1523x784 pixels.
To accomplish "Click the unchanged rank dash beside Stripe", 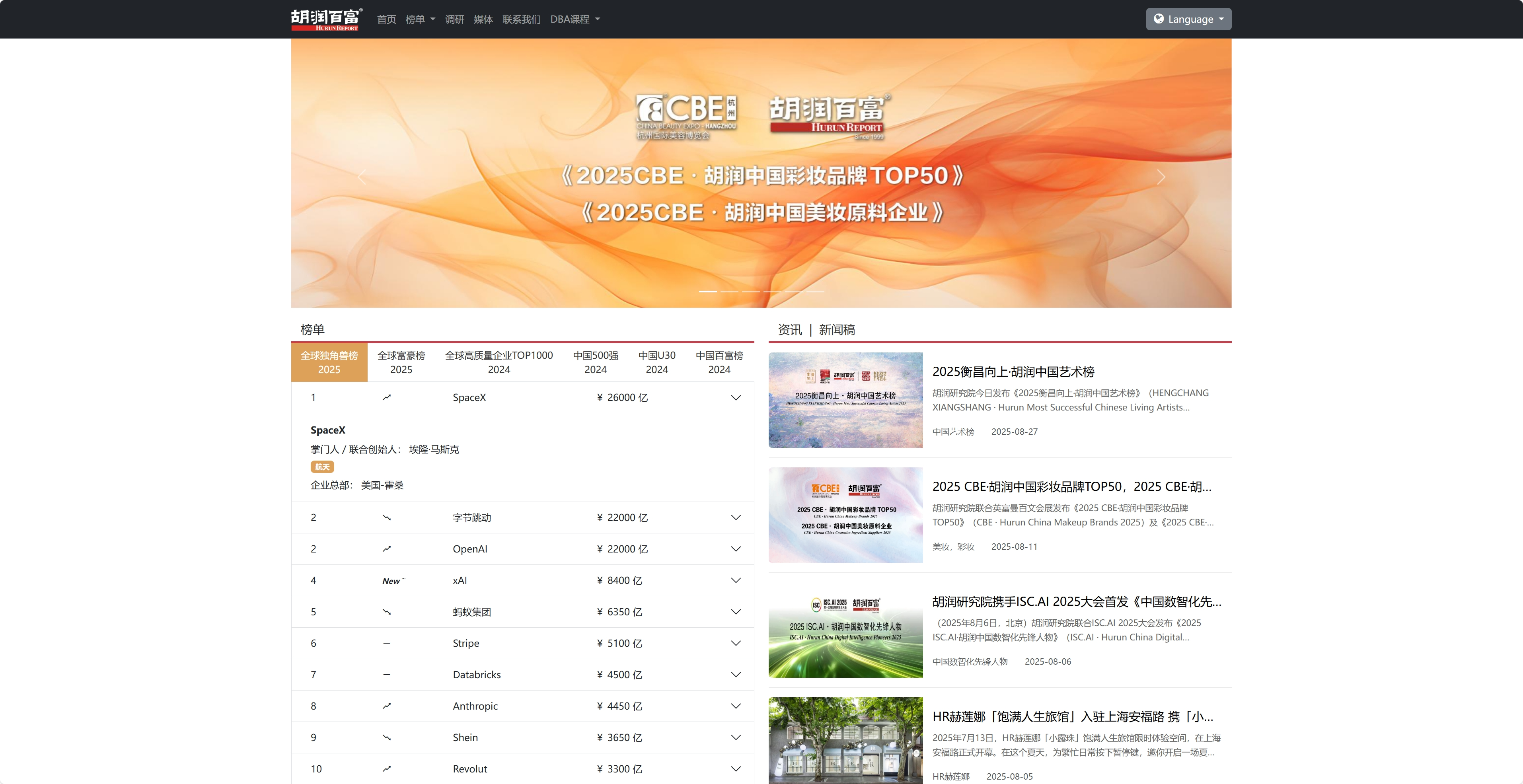I will (387, 643).
